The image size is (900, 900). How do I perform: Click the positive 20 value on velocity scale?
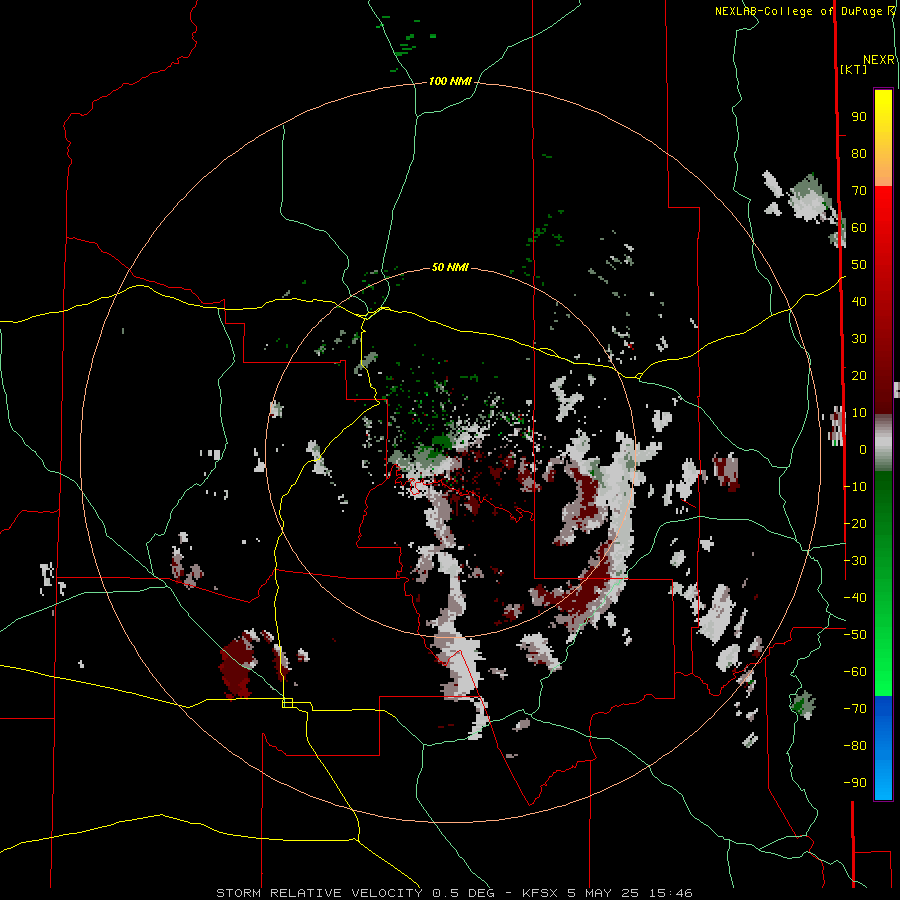pyautogui.click(x=859, y=375)
